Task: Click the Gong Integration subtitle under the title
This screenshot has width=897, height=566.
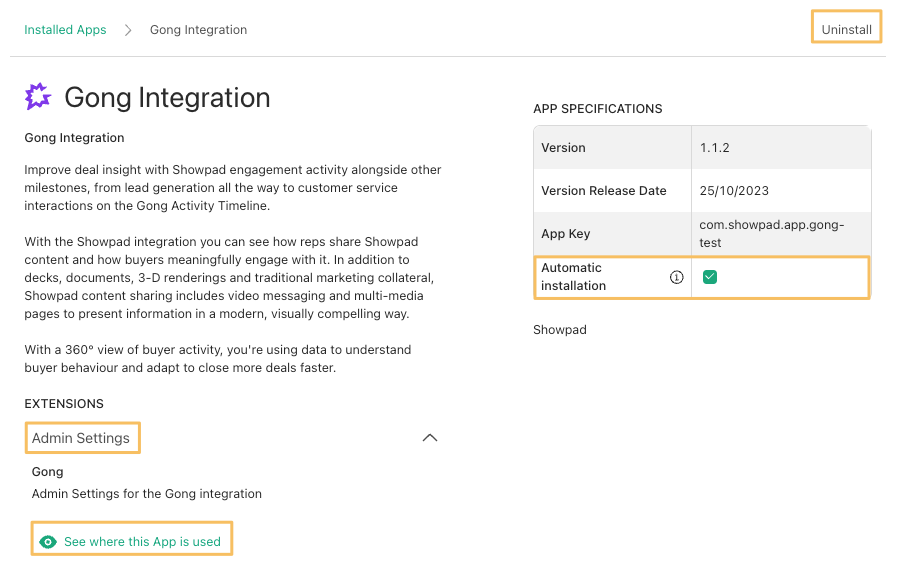Action: tap(74, 137)
